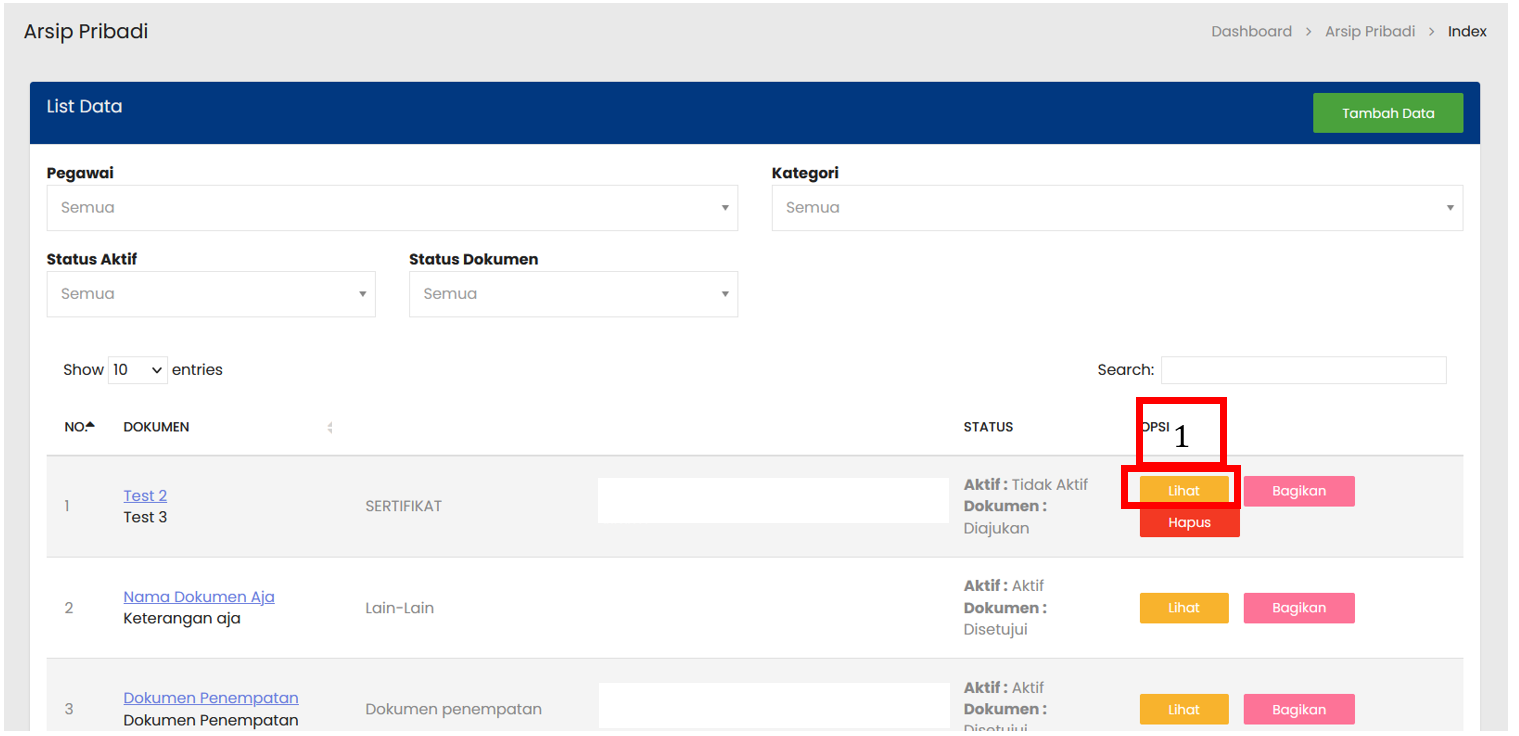Open the Dokumen Penempatan link
Viewport: 1519px width, 736px height.
[x=210, y=698]
